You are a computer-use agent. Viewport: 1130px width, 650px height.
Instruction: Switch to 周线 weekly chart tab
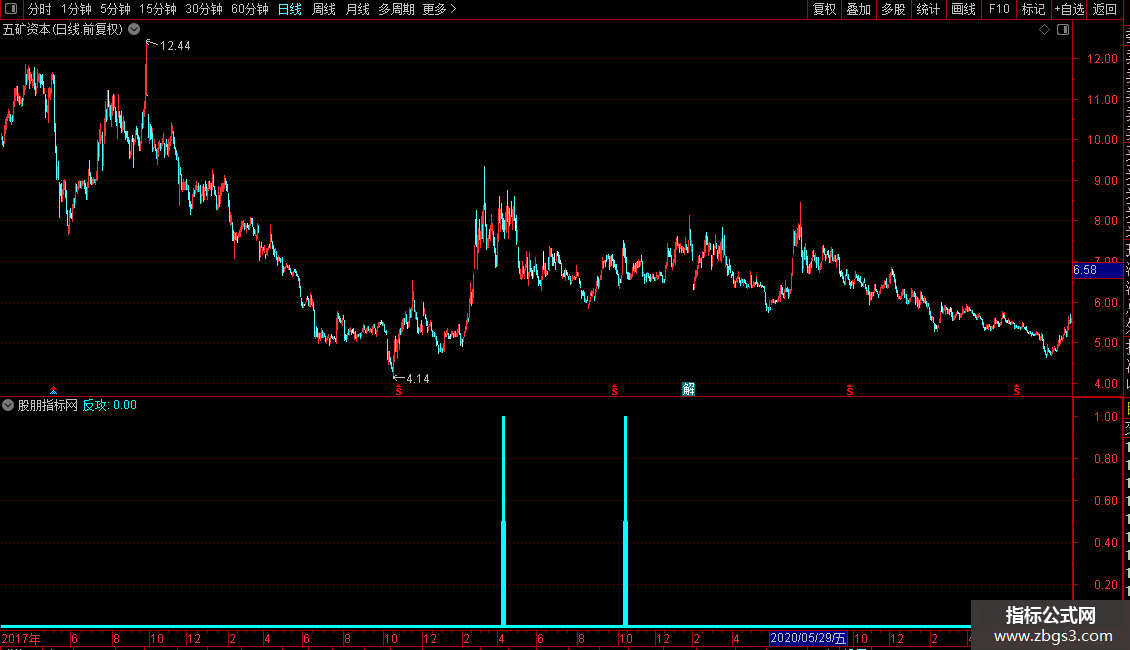pyautogui.click(x=324, y=9)
